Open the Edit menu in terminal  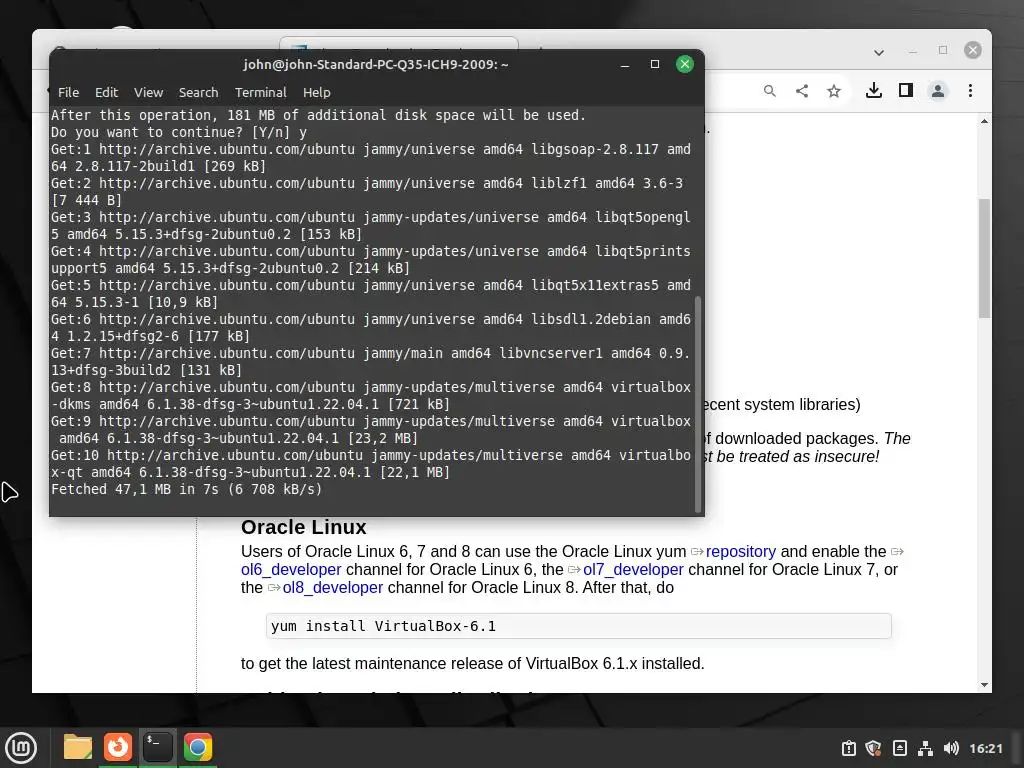tap(106, 92)
